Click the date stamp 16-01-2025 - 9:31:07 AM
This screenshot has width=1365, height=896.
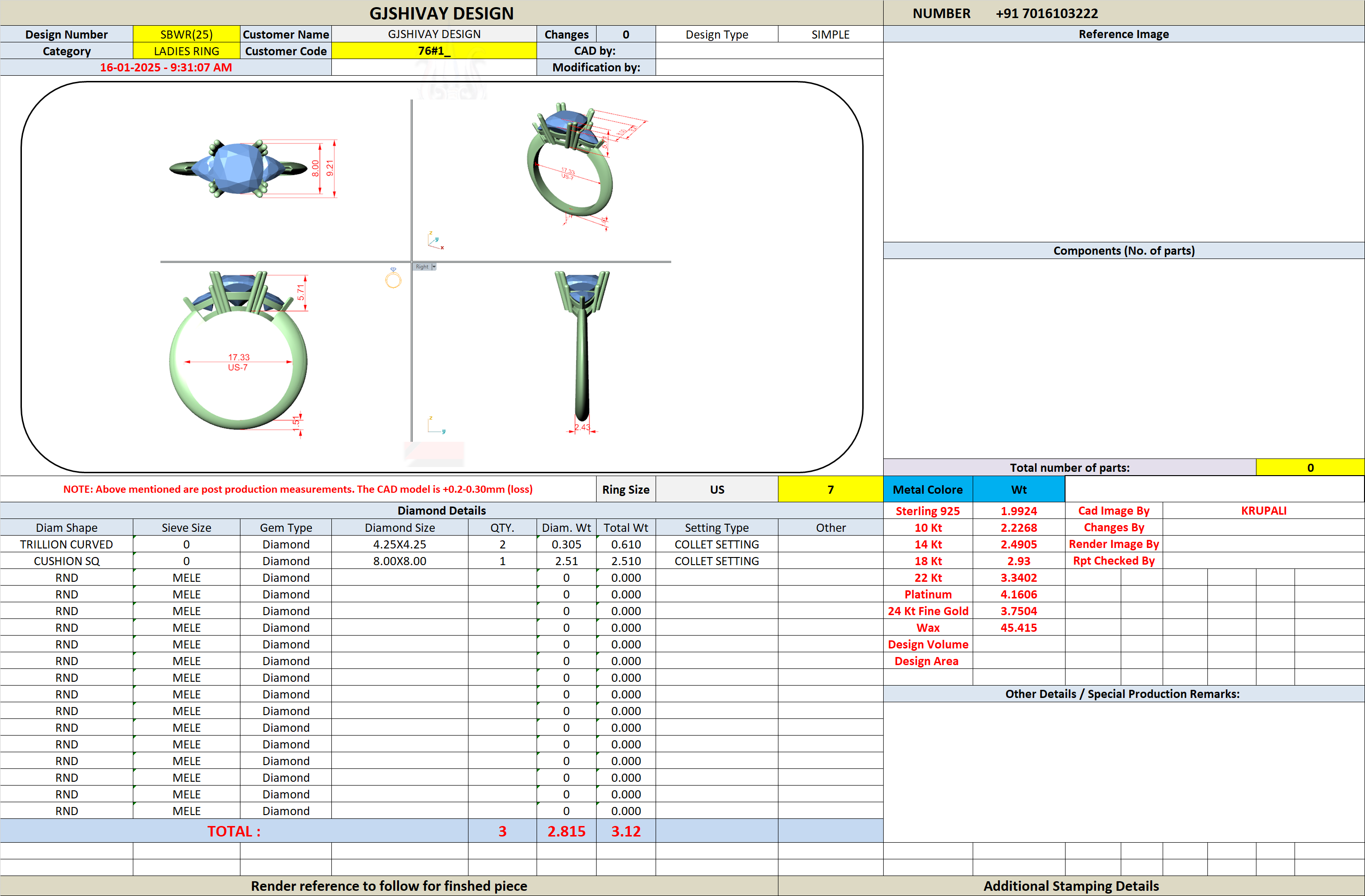pos(166,67)
